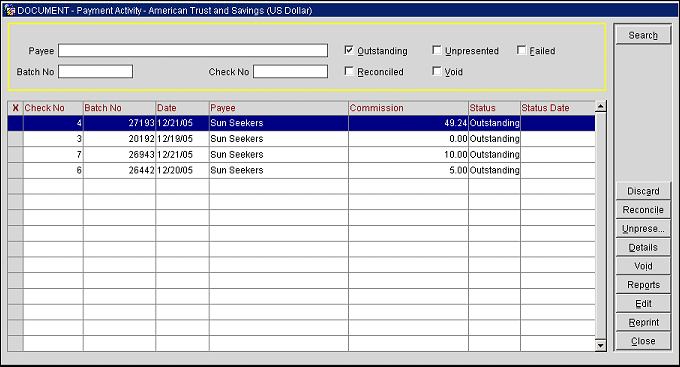Click the Reports button

pyautogui.click(x=643, y=285)
